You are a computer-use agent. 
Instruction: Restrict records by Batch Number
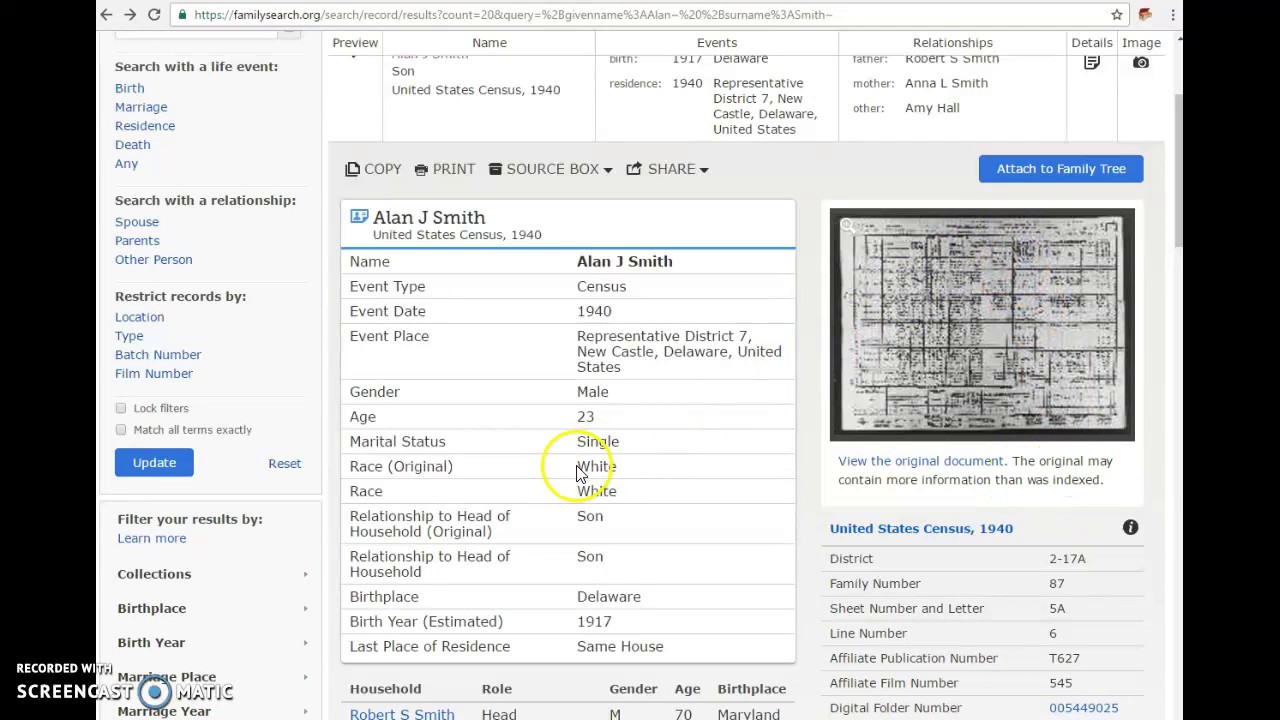[x=158, y=355]
